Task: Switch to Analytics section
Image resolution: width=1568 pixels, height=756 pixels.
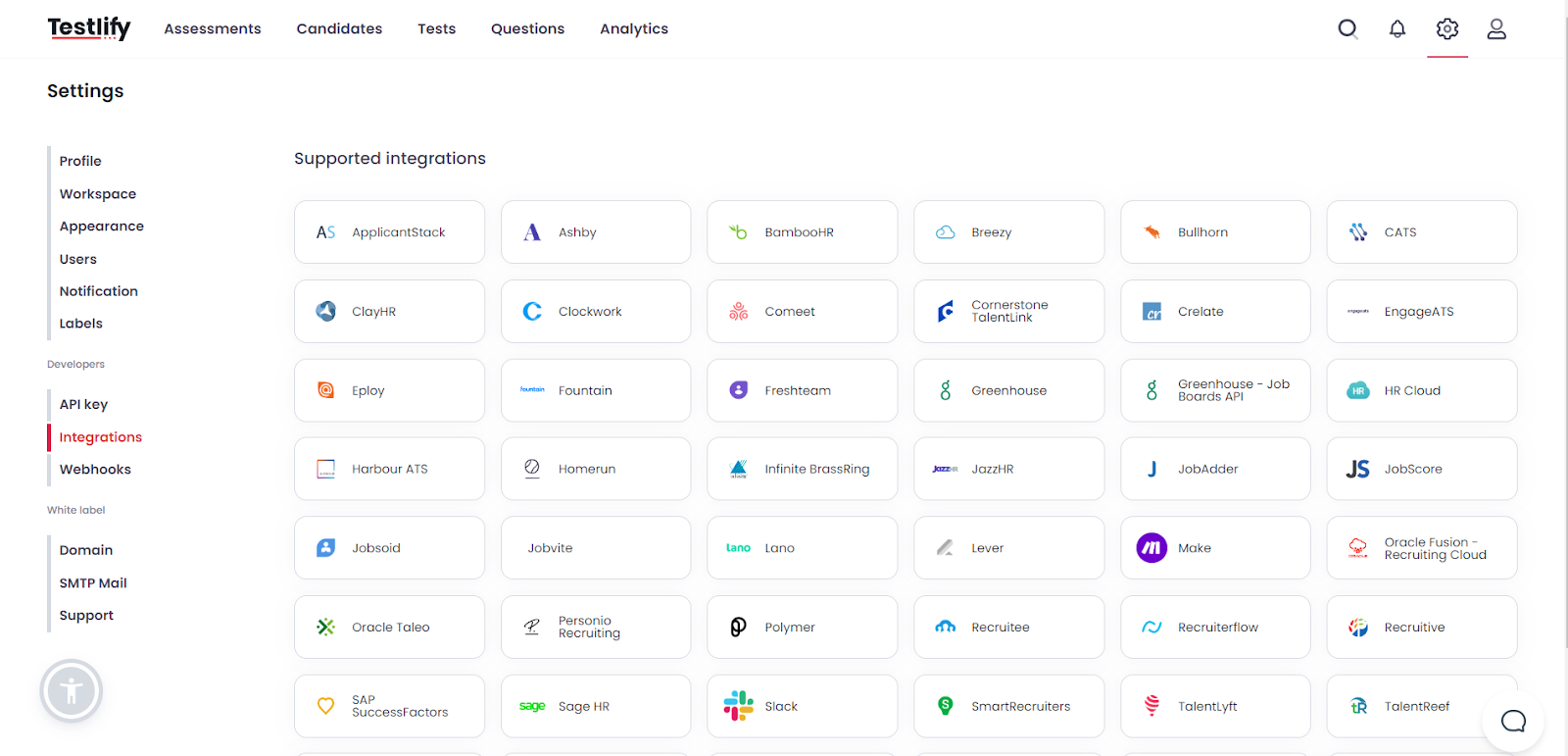Action: coord(634,28)
